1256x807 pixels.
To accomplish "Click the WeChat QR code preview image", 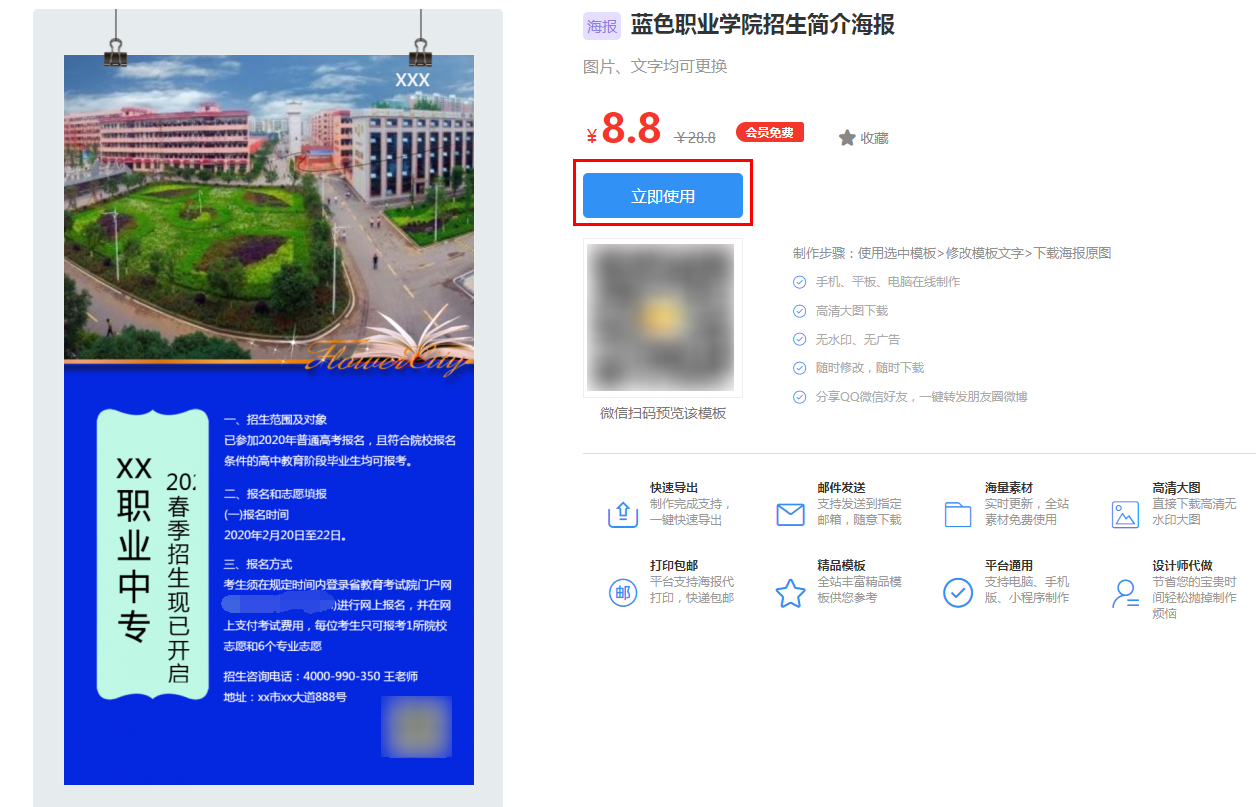I will (x=662, y=318).
